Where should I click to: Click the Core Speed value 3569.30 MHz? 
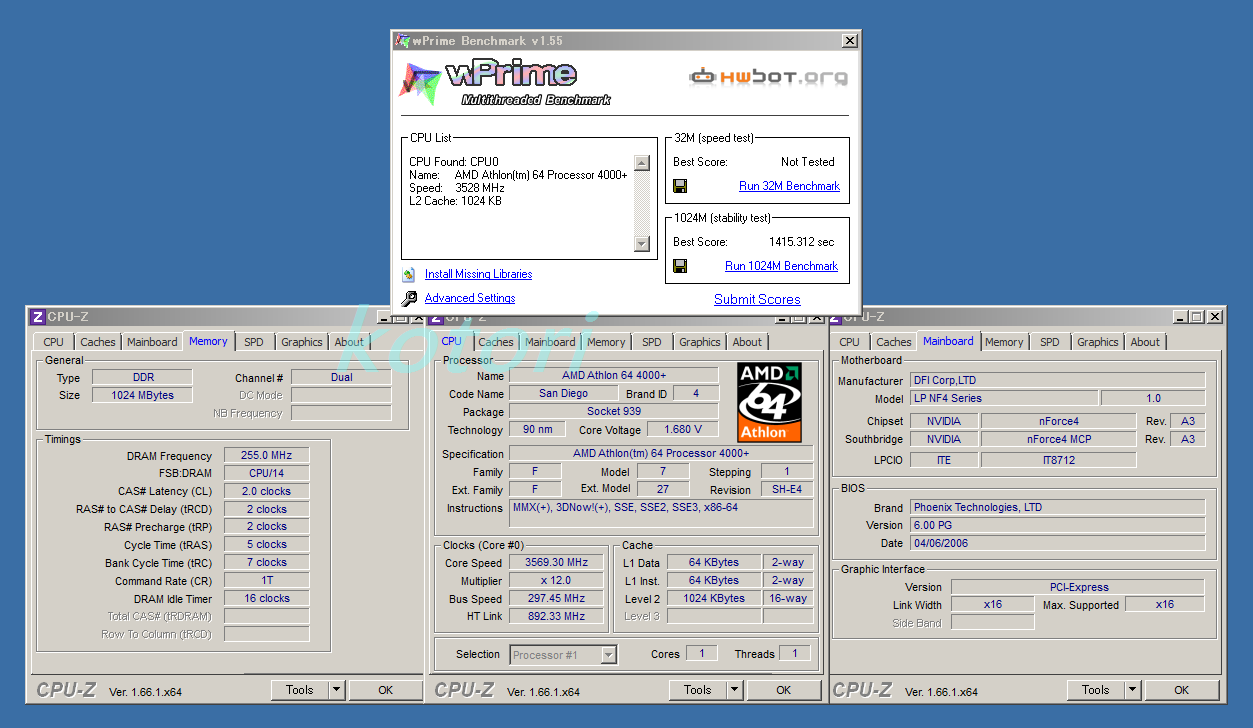click(x=556, y=563)
